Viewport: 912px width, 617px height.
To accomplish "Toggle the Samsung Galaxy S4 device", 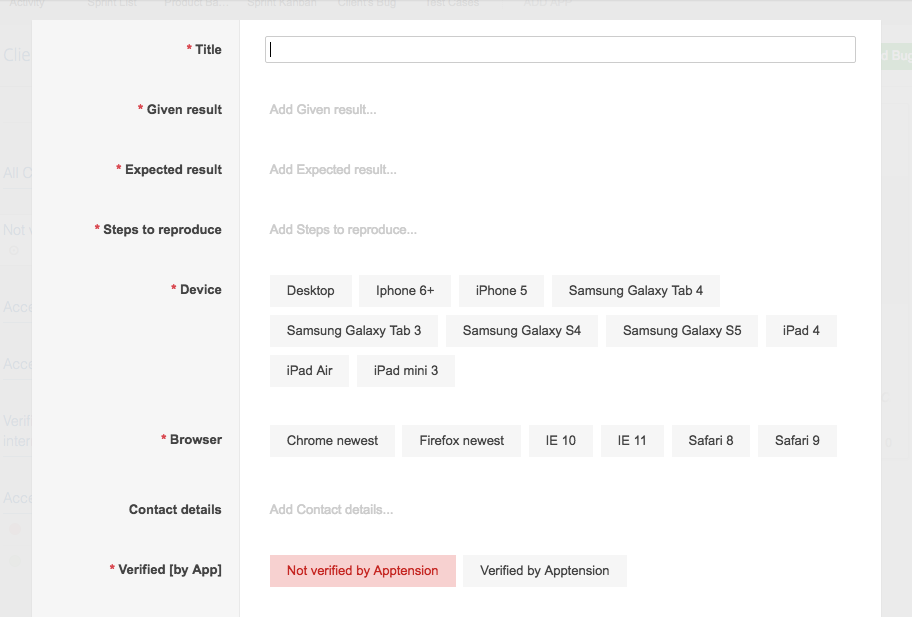I will 521,330.
